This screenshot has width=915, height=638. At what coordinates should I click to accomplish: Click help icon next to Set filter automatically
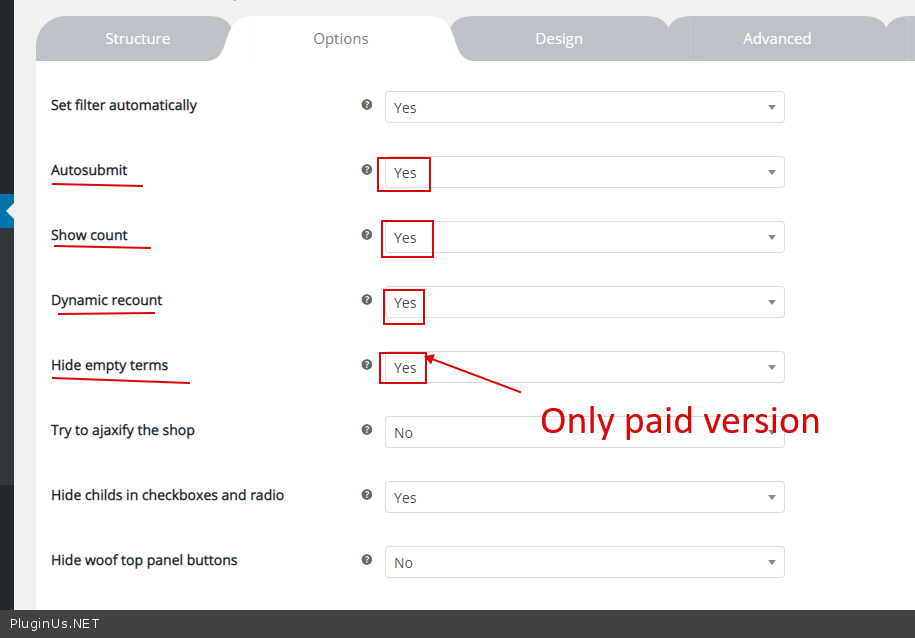(x=367, y=105)
